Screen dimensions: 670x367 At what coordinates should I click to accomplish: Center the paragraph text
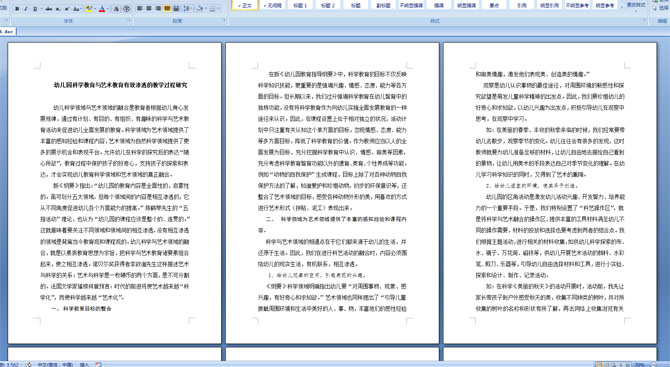(x=149, y=8)
